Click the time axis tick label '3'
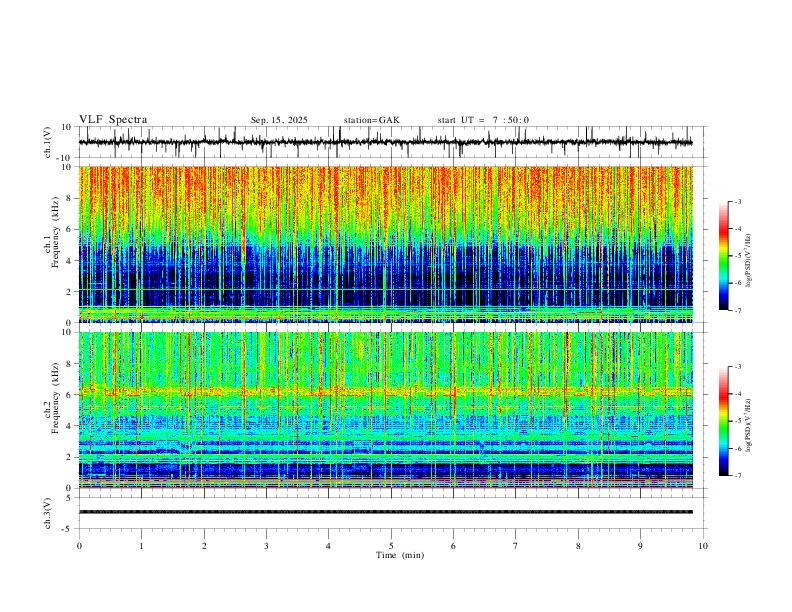This screenshot has height=612, width=792. [x=266, y=546]
